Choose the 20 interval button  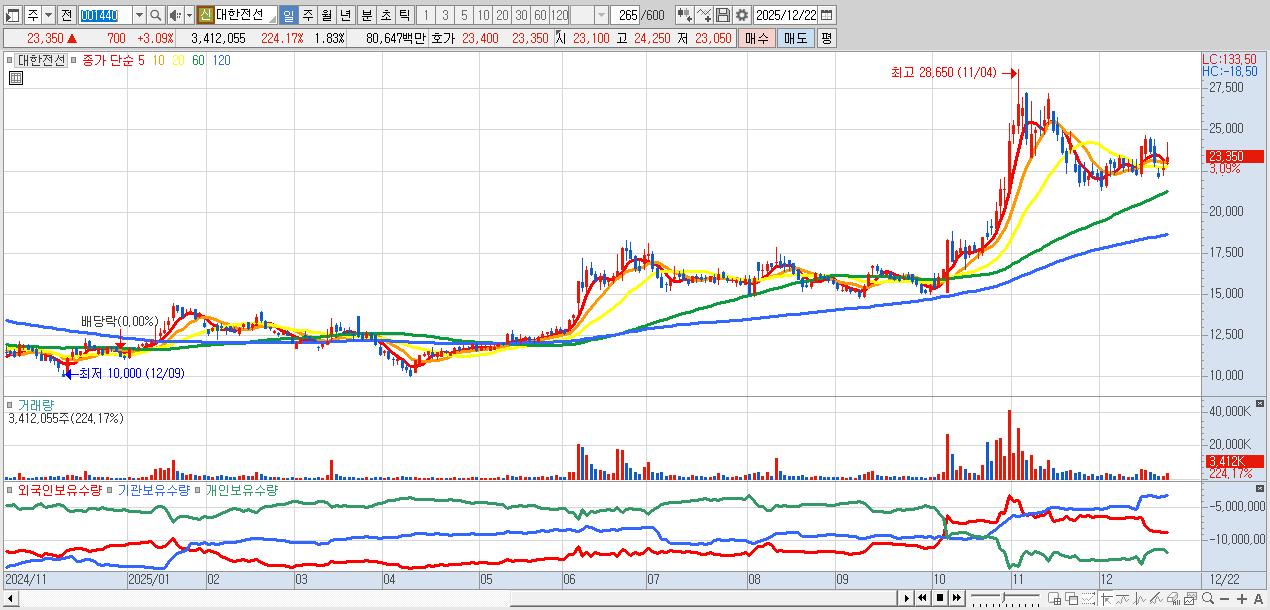click(x=502, y=15)
